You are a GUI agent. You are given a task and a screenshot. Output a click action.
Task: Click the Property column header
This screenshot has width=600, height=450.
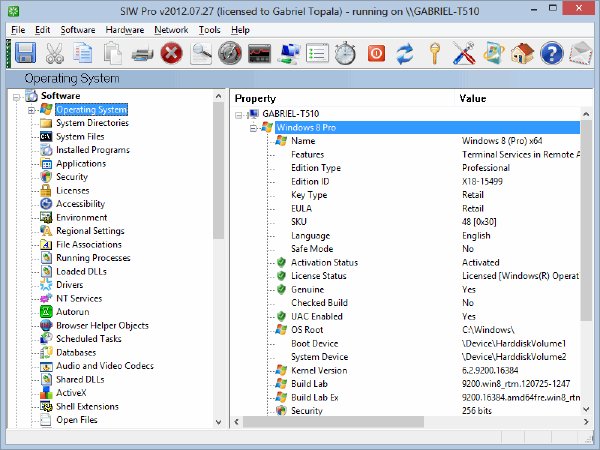tap(255, 99)
